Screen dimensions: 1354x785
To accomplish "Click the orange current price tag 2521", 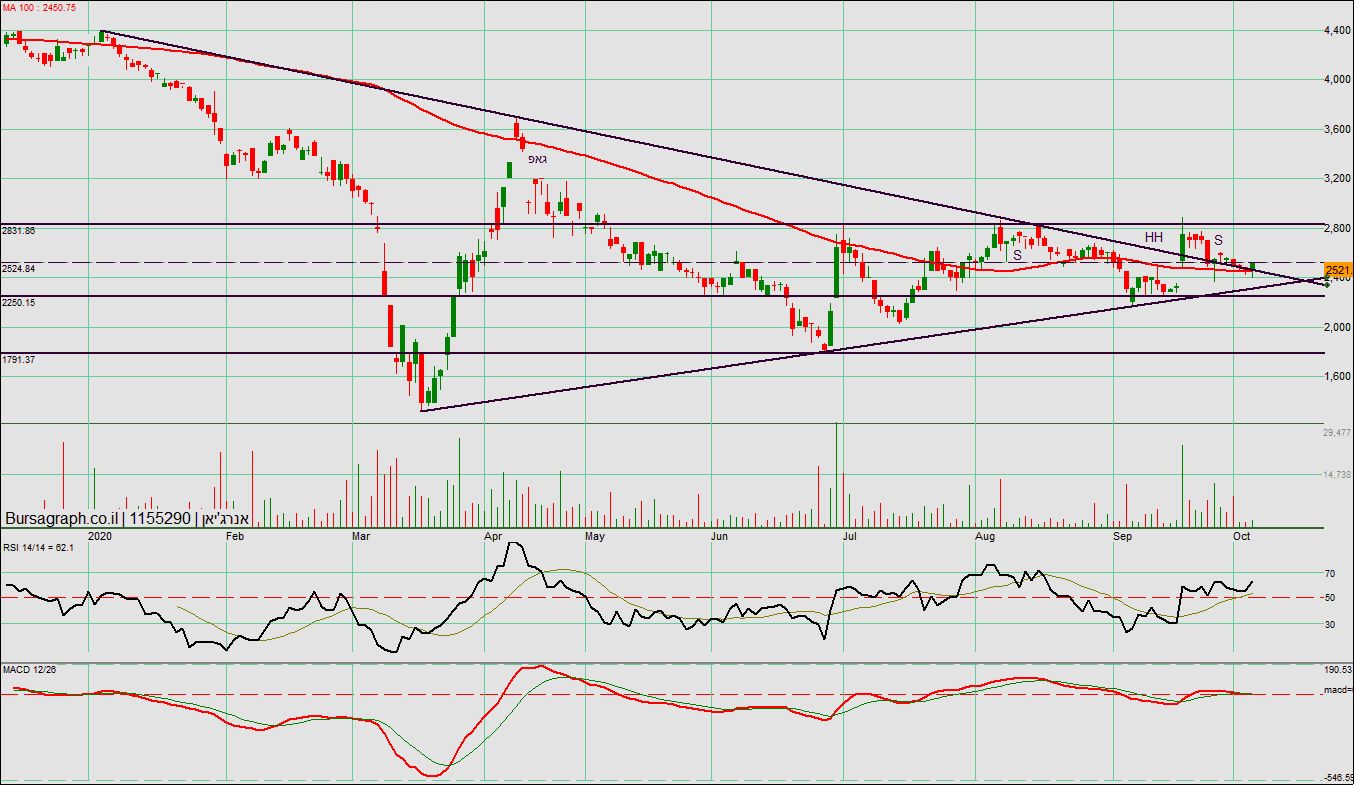I will click(x=1338, y=270).
